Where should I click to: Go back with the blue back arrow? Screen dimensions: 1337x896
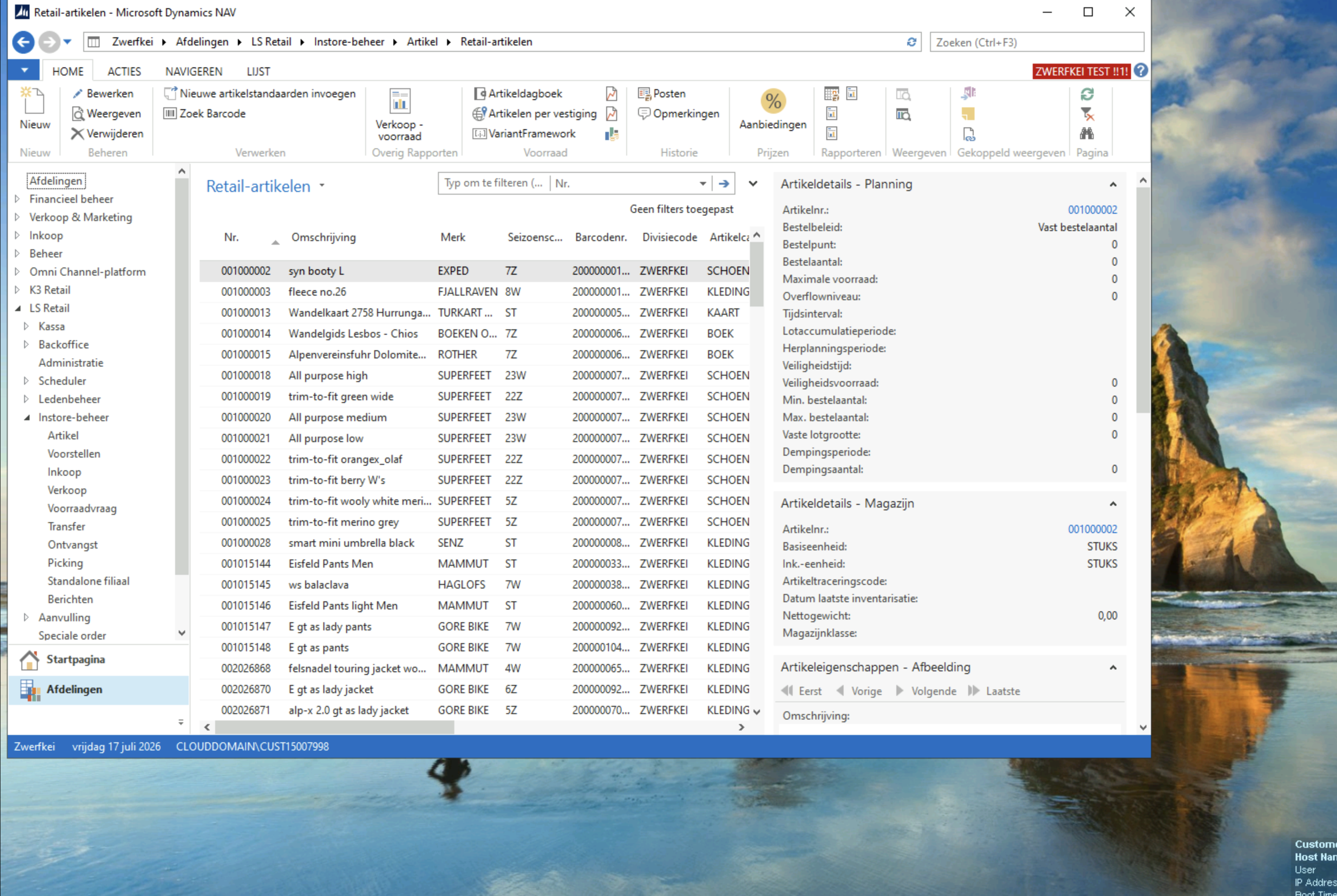click(24, 42)
